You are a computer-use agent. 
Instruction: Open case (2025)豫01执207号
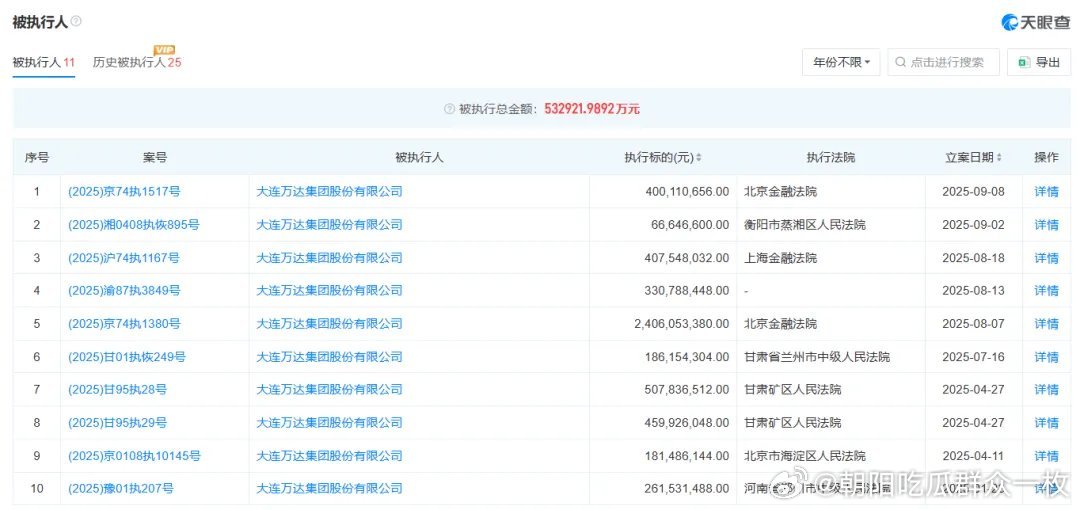[x=121, y=489]
